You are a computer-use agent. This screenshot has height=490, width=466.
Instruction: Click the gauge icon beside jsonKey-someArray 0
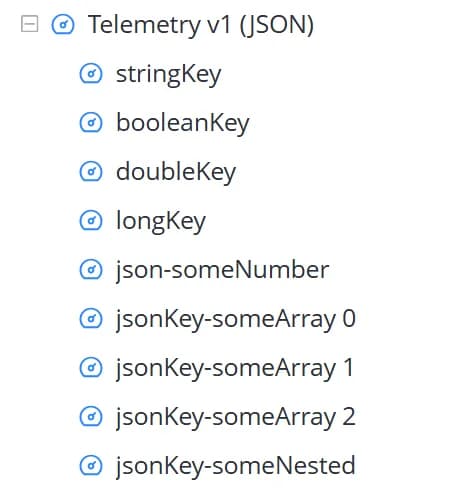coord(91,318)
